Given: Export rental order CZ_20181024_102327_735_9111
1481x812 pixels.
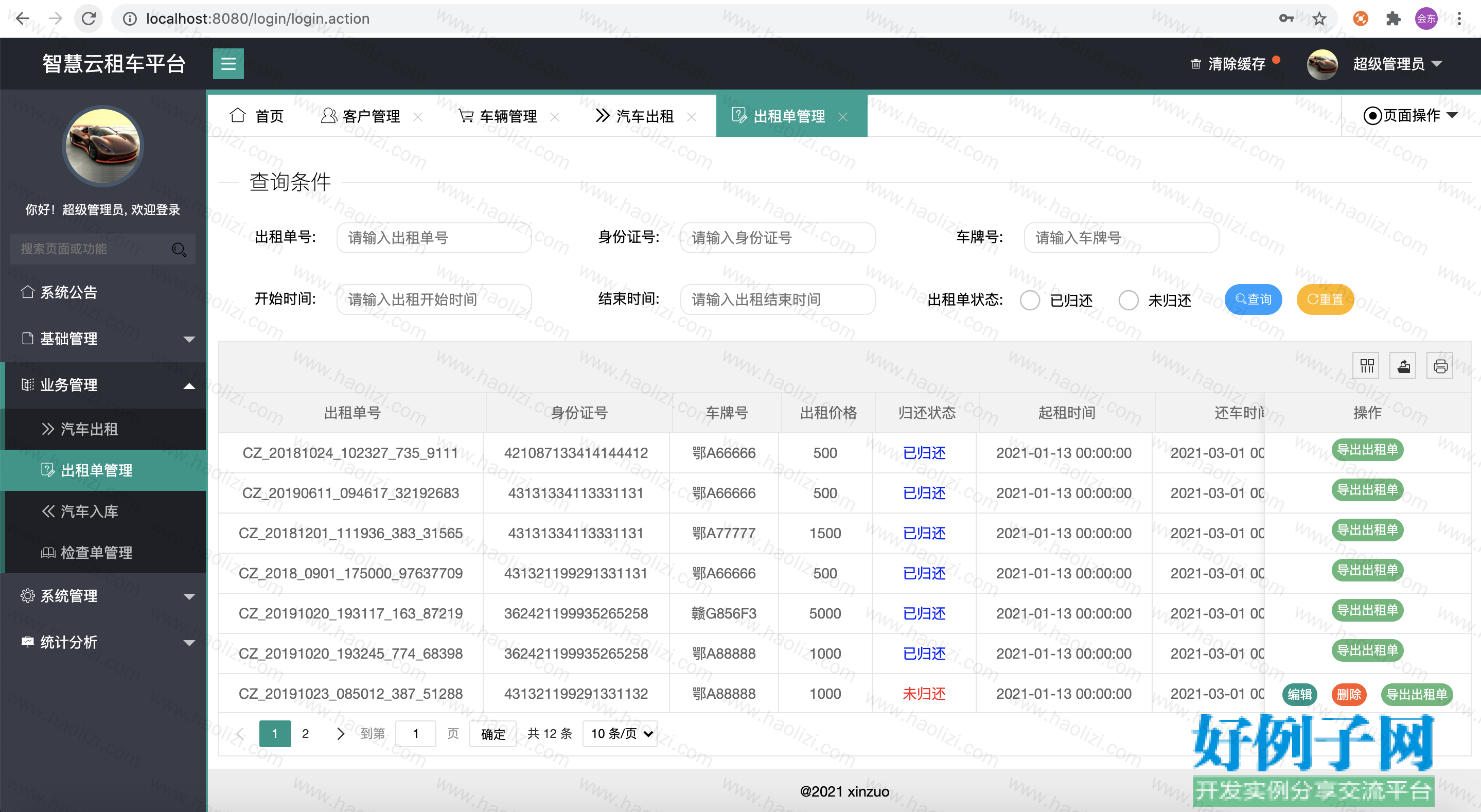Looking at the screenshot, I should click(x=1367, y=450).
